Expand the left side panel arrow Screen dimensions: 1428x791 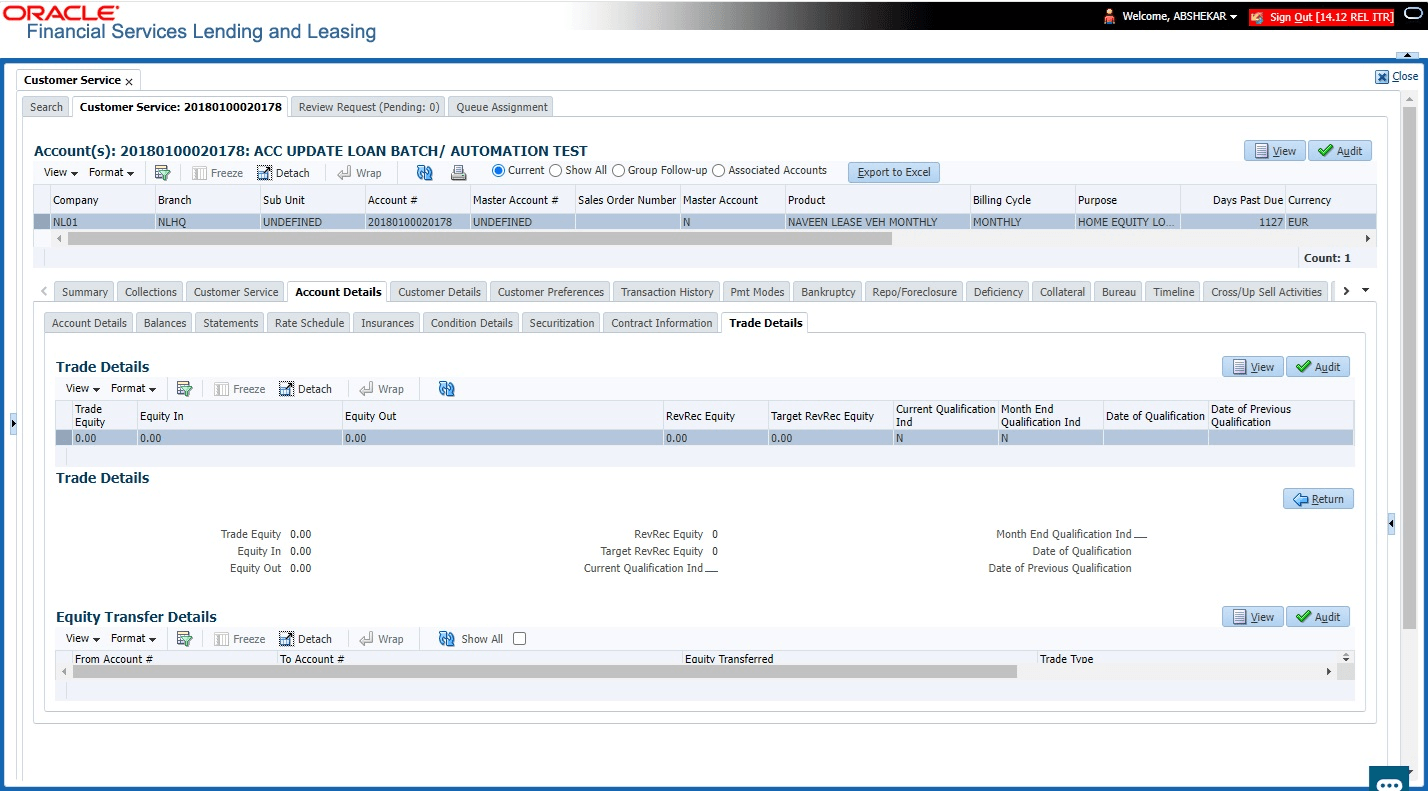coord(13,424)
